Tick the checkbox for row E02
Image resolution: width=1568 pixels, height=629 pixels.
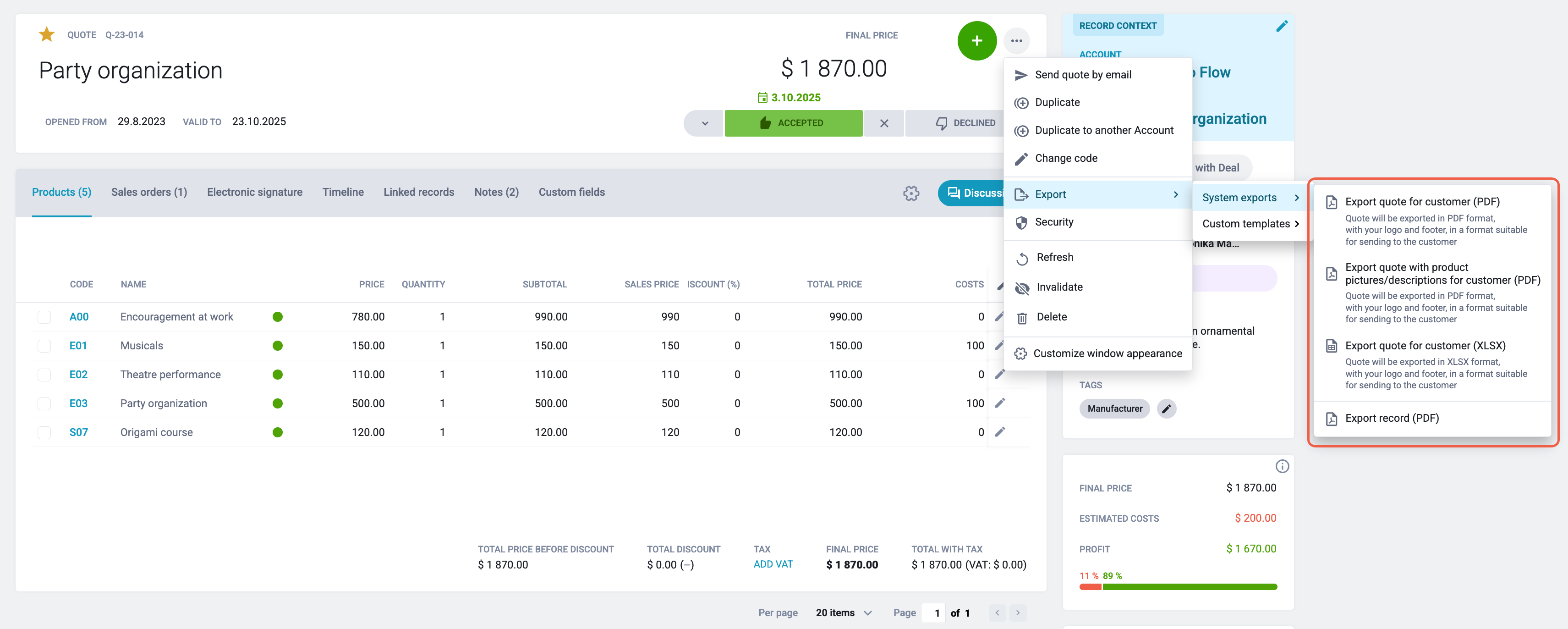pyautogui.click(x=44, y=375)
